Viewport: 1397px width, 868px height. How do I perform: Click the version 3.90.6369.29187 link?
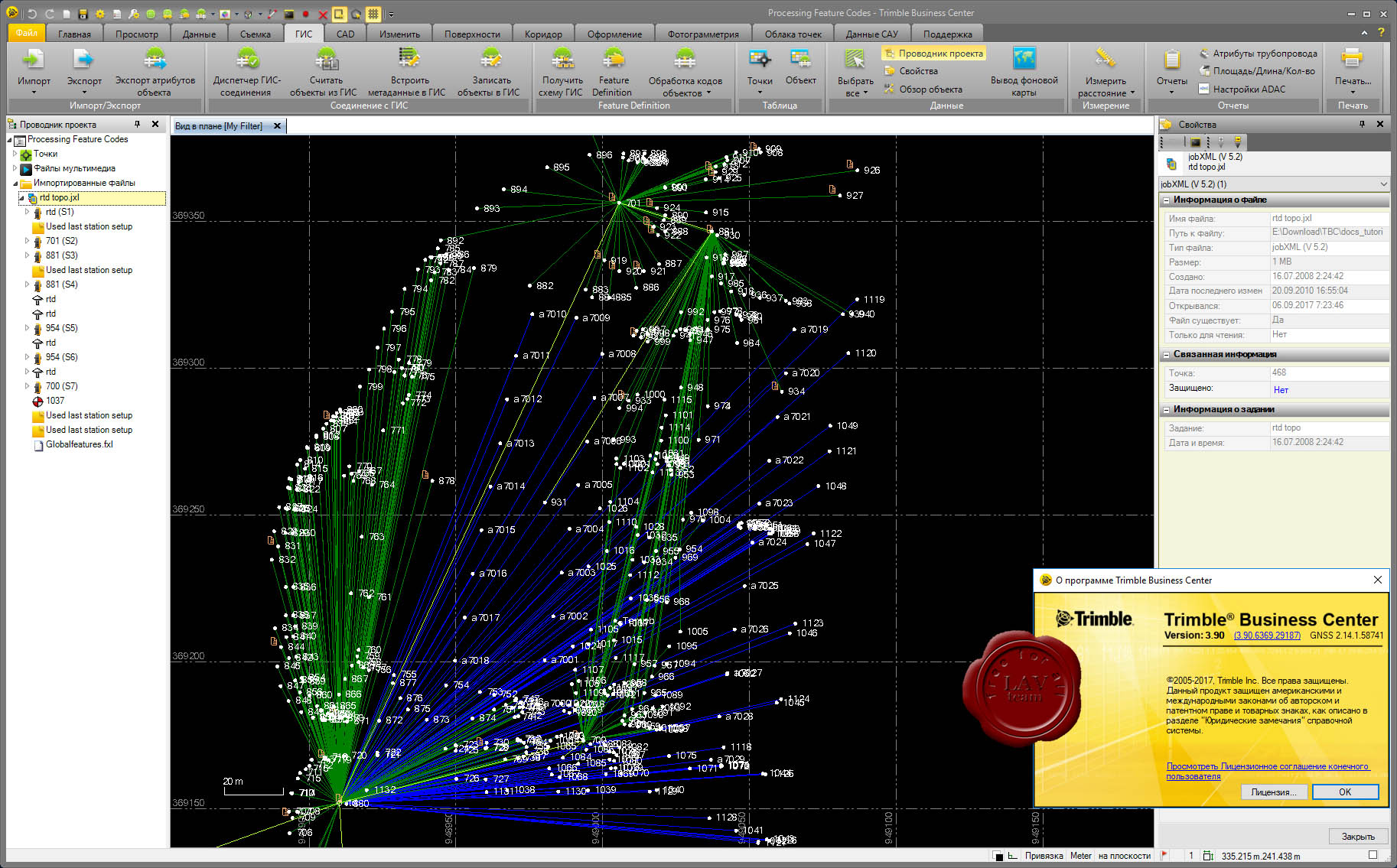1267,636
